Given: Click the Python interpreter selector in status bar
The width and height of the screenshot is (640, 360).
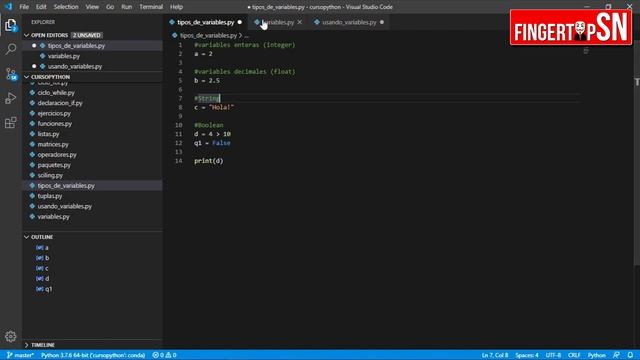Looking at the screenshot, I should 93,355.
